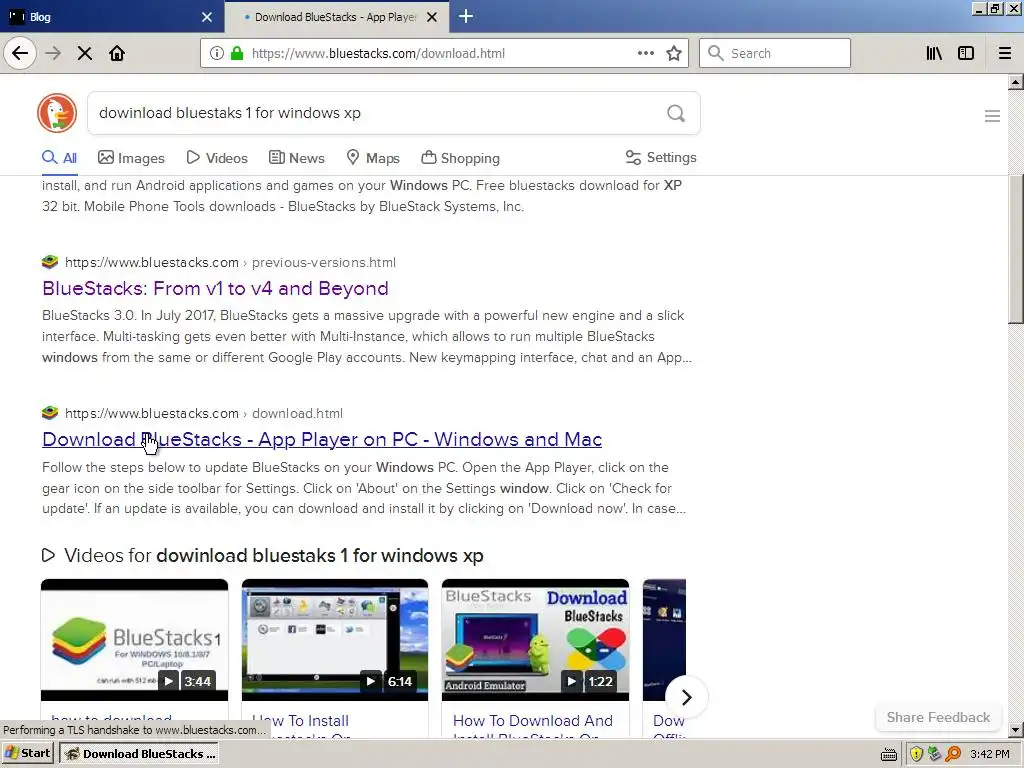The width and height of the screenshot is (1024, 768).
Task: Click the green padlock security icon
Action: 237,53
